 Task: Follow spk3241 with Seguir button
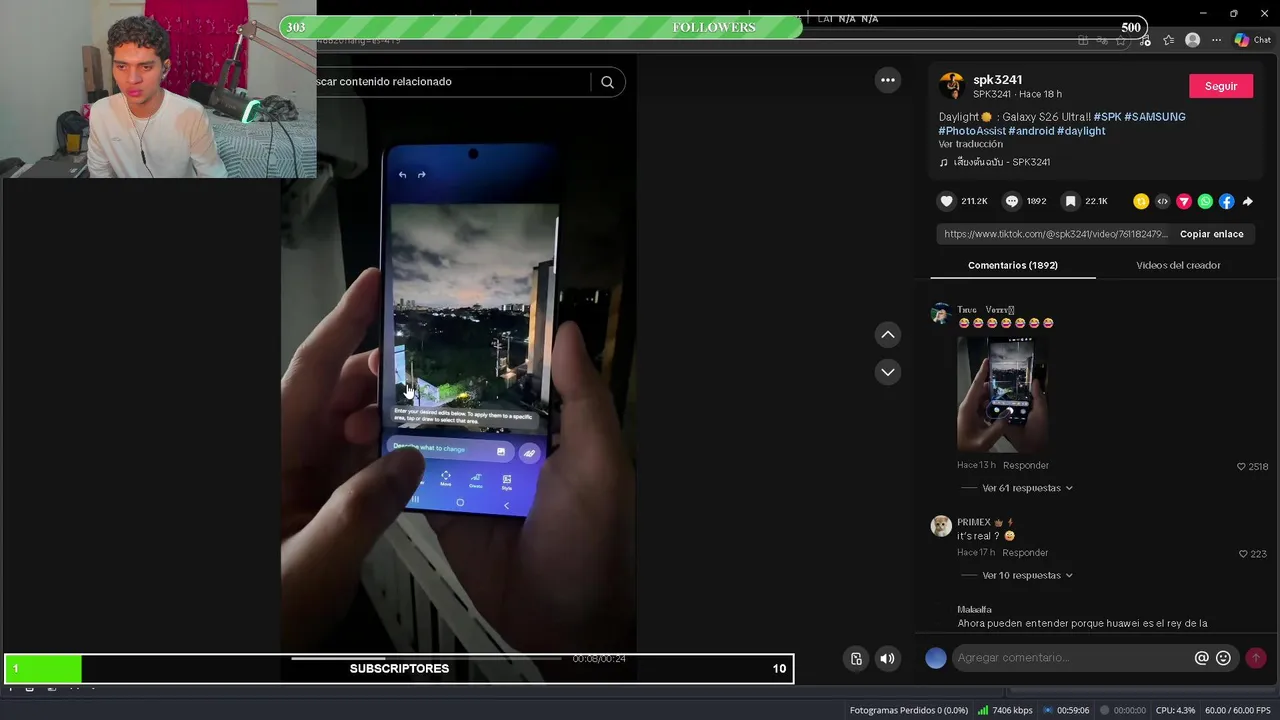[1221, 86]
